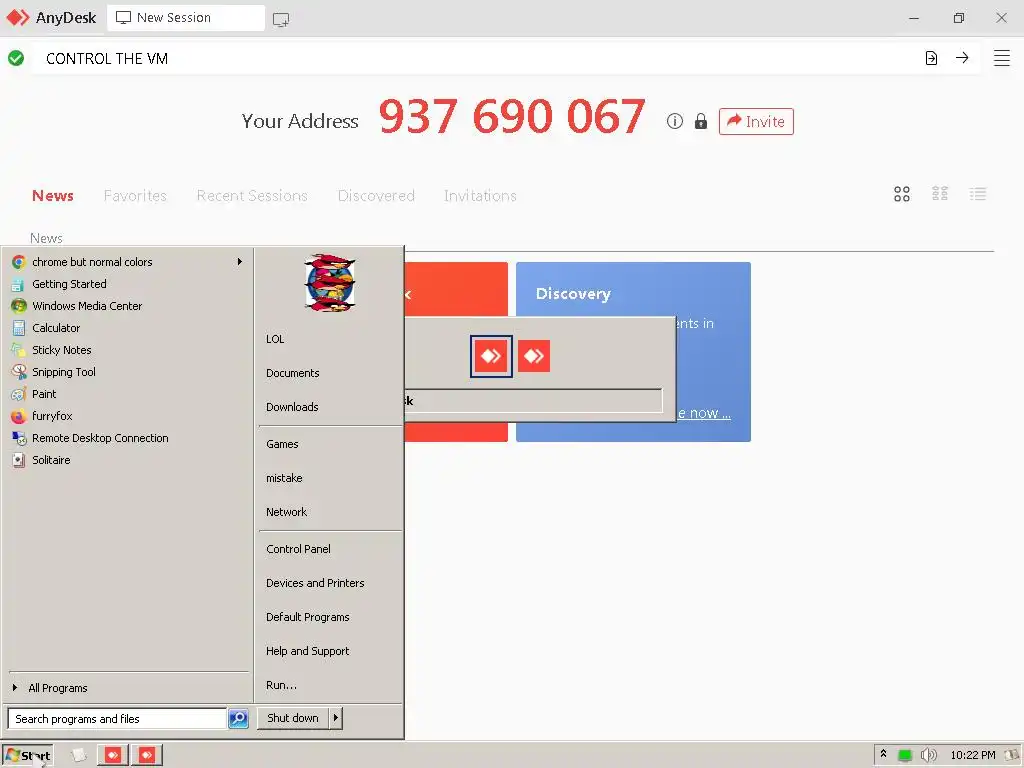
Task: Select second AnyDesk icon in task switcher
Action: pyautogui.click(x=534, y=356)
